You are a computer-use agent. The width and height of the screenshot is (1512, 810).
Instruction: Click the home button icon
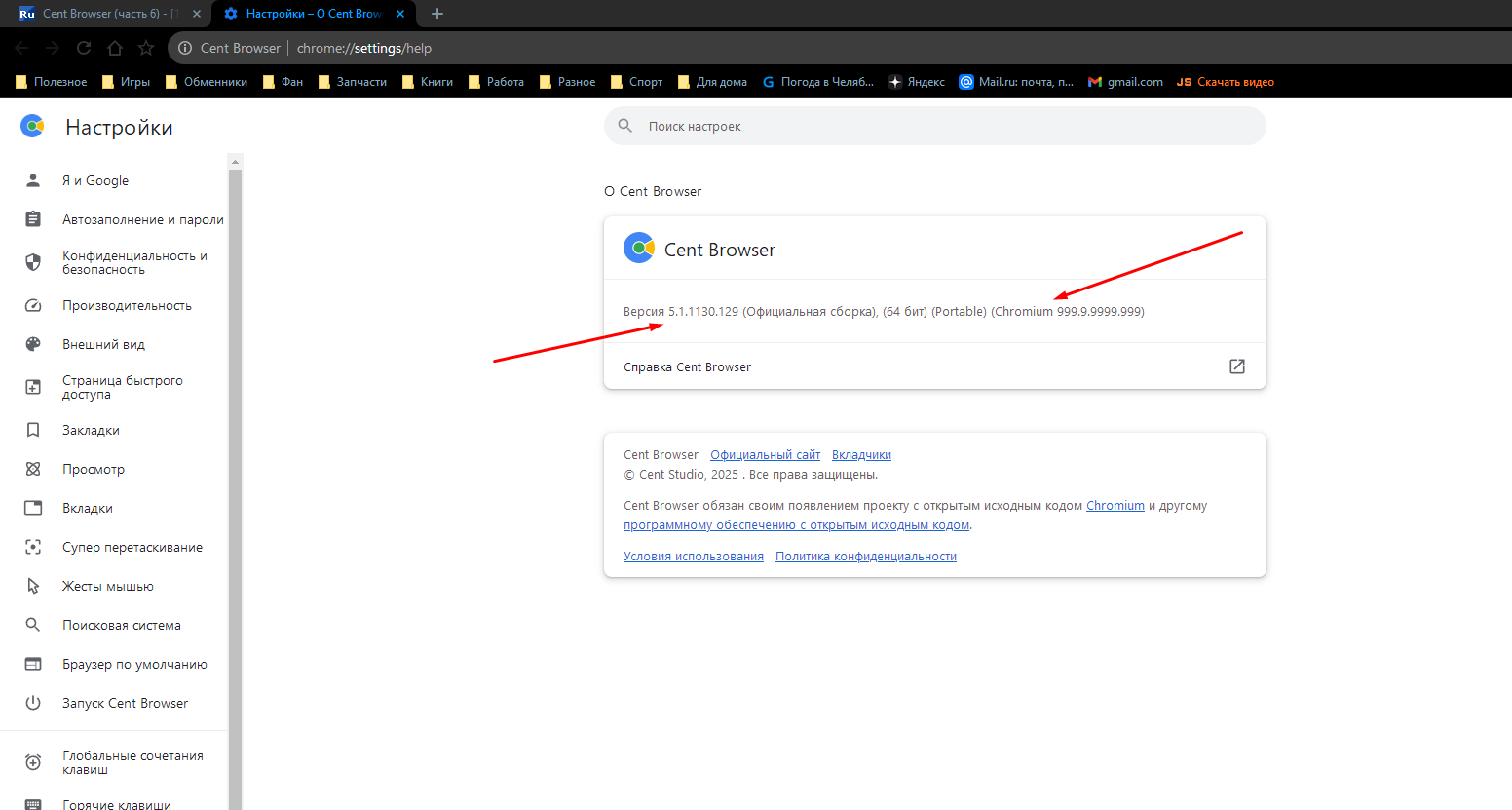pyautogui.click(x=115, y=48)
